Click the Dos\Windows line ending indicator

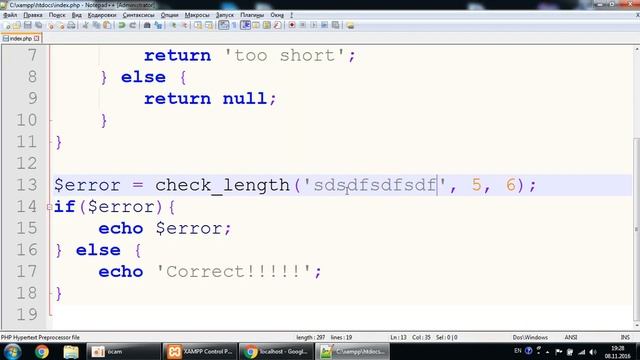tap(530, 338)
